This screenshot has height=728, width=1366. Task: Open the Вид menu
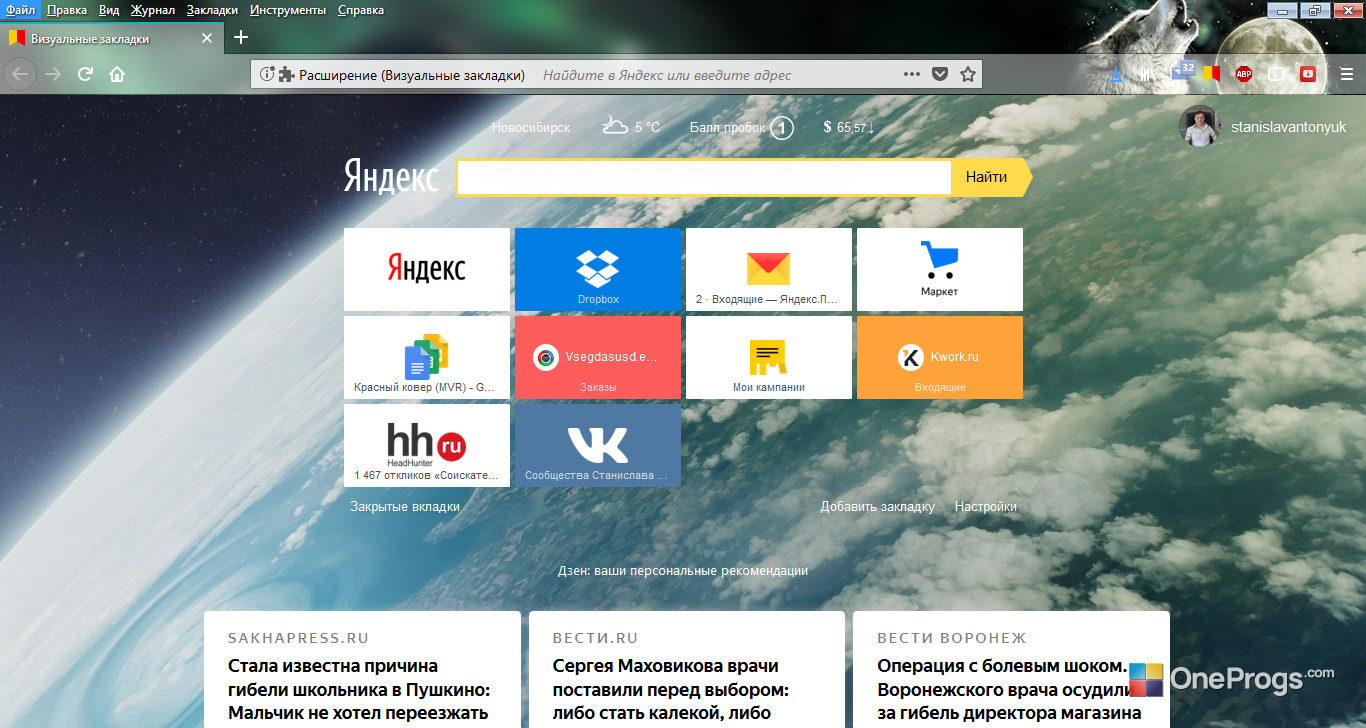pyautogui.click(x=109, y=10)
